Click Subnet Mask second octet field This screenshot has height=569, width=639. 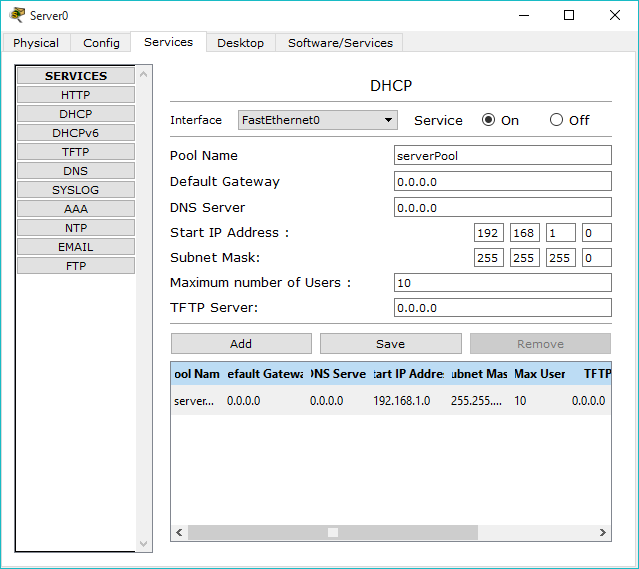[x=525, y=258]
